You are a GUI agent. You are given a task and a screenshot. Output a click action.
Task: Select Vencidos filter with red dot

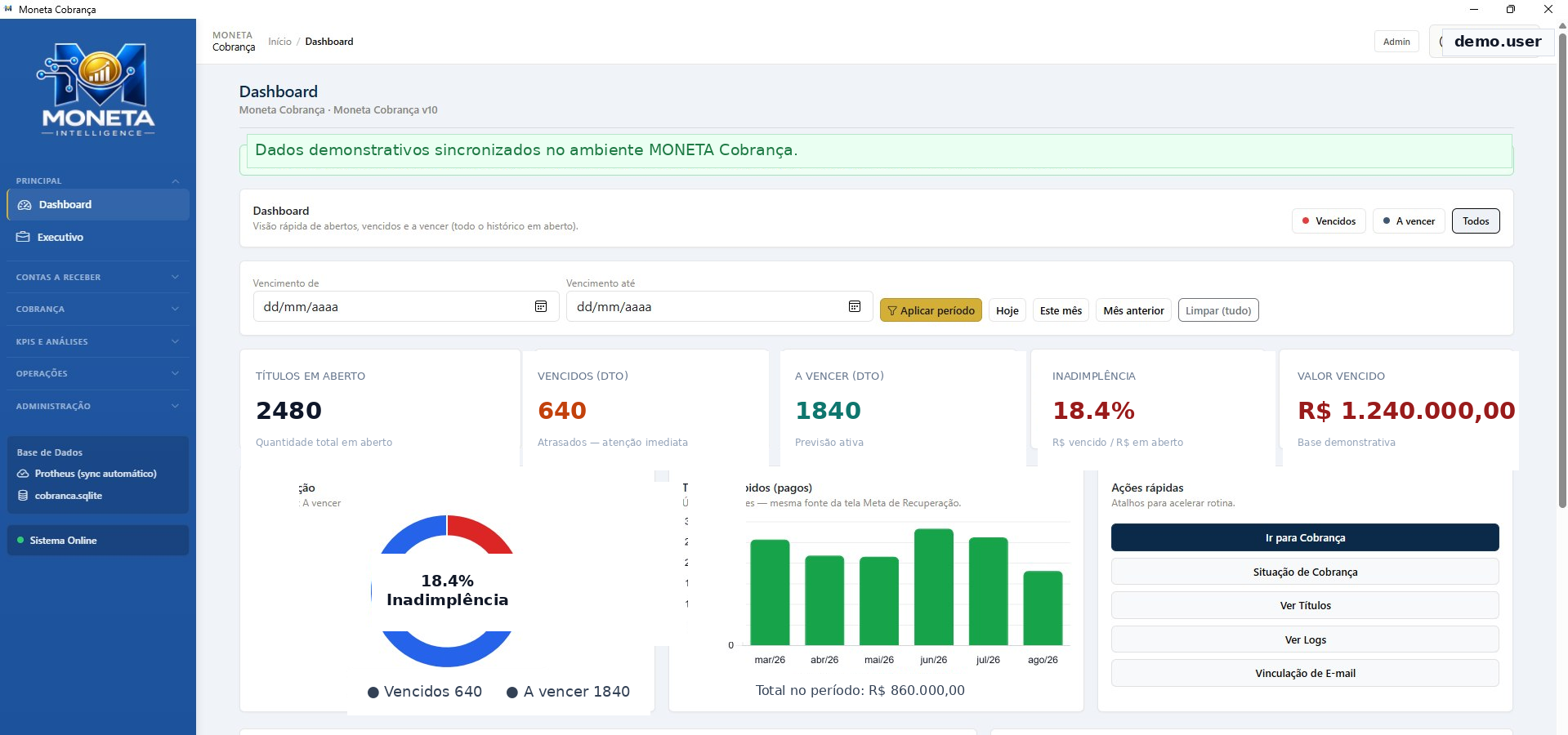pyautogui.click(x=1329, y=221)
